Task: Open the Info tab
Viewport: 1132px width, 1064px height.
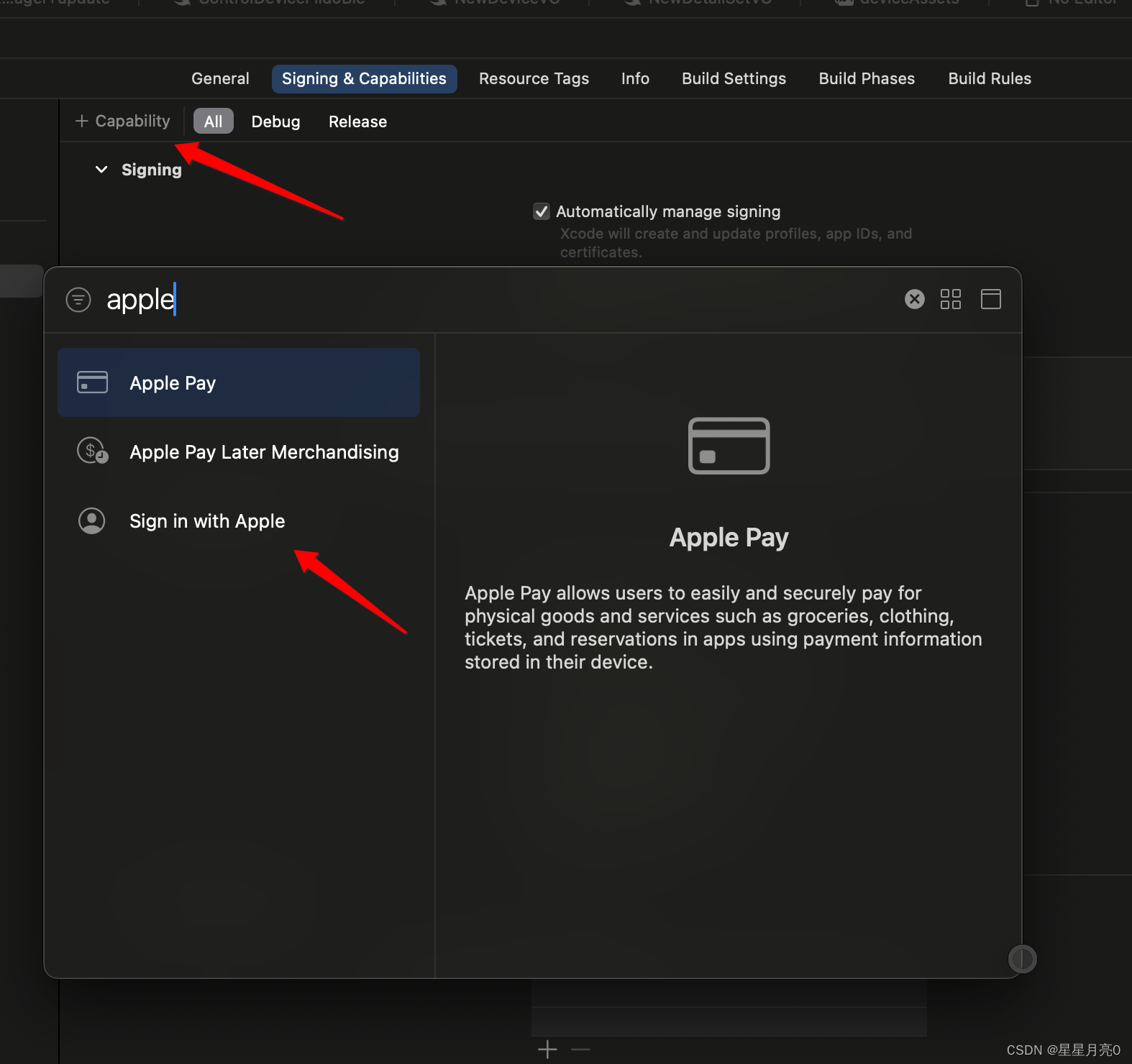Action: 635,78
